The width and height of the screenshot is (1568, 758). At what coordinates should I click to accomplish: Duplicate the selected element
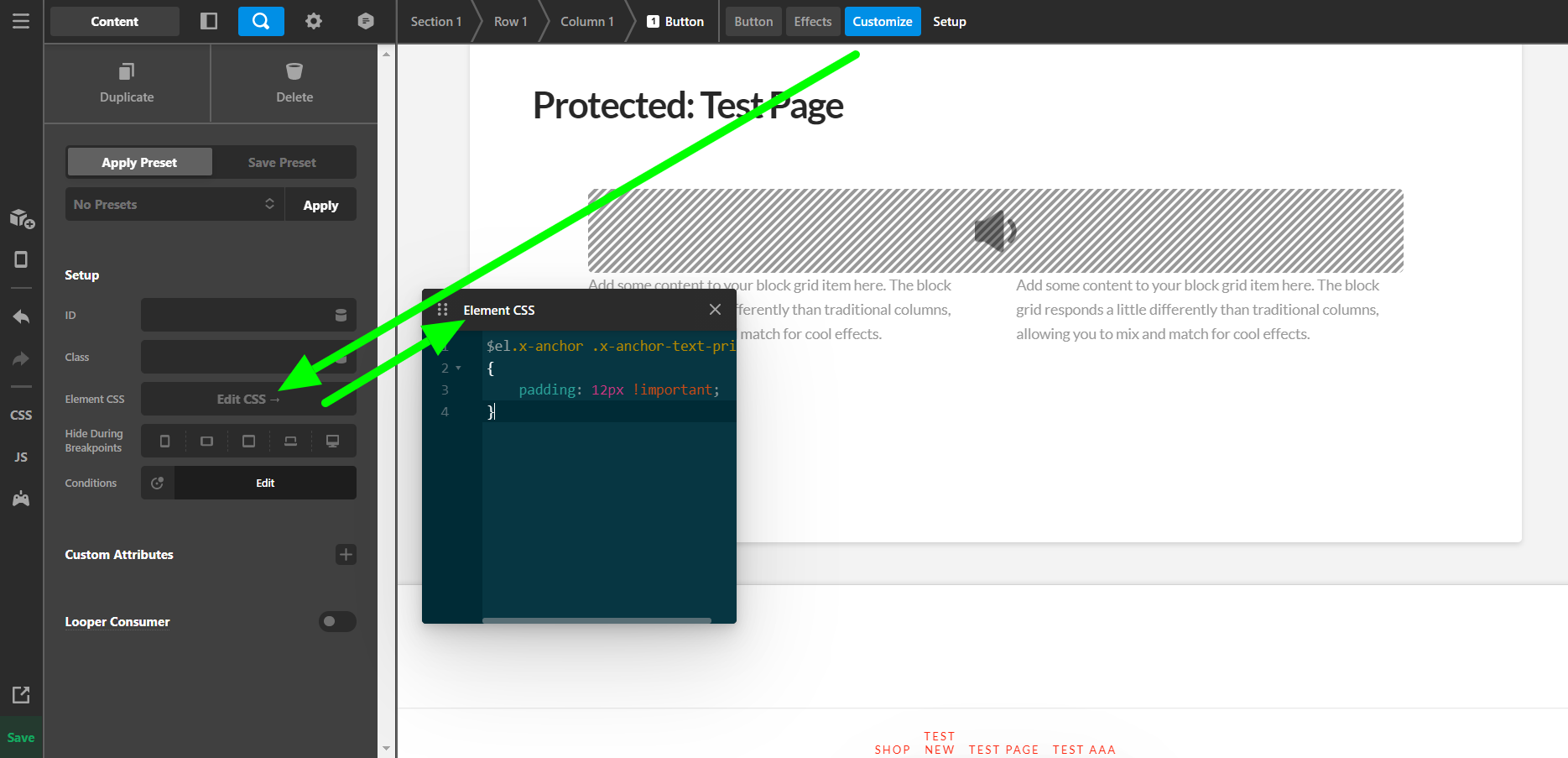click(x=127, y=83)
